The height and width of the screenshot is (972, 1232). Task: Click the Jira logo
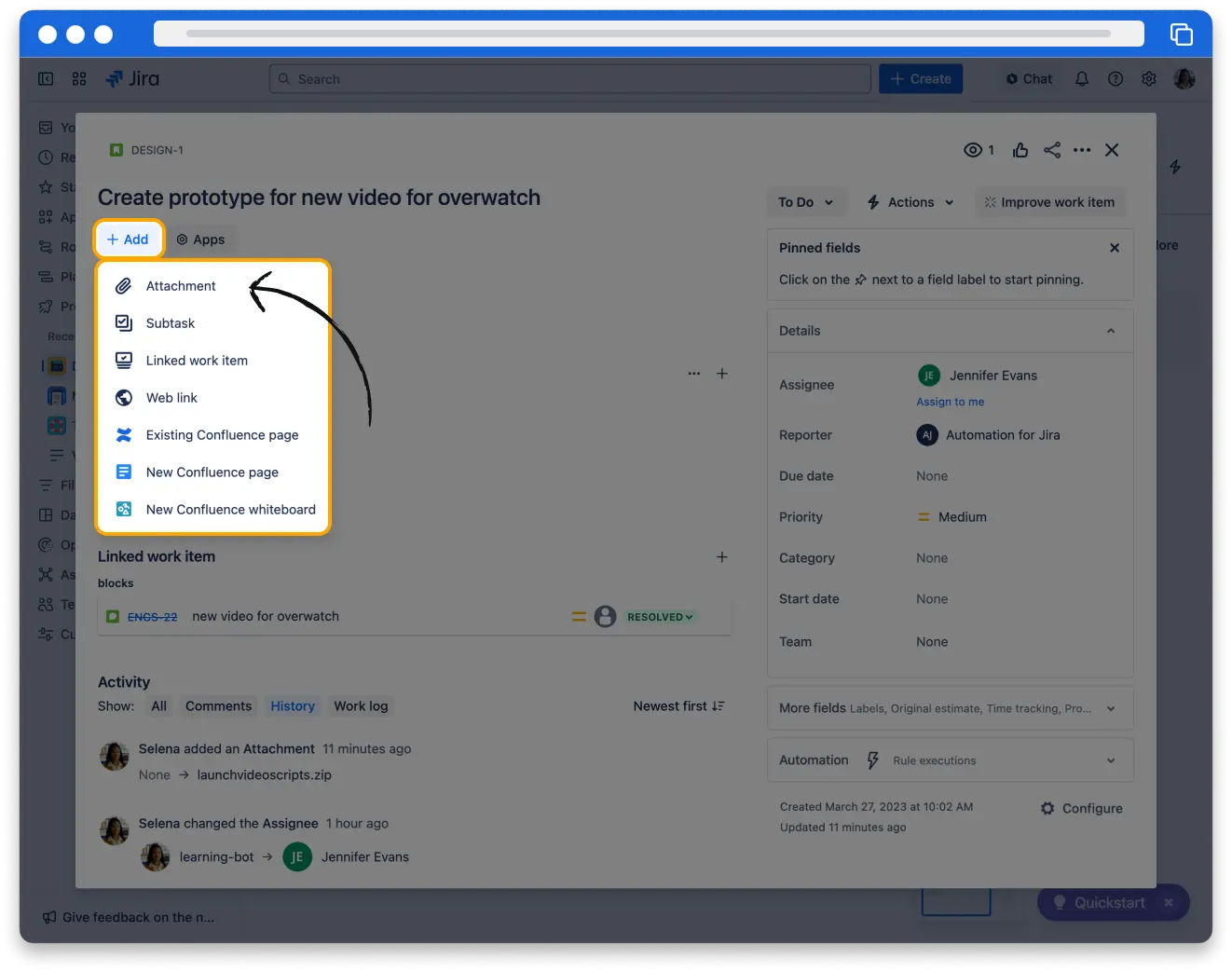(x=132, y=79)
